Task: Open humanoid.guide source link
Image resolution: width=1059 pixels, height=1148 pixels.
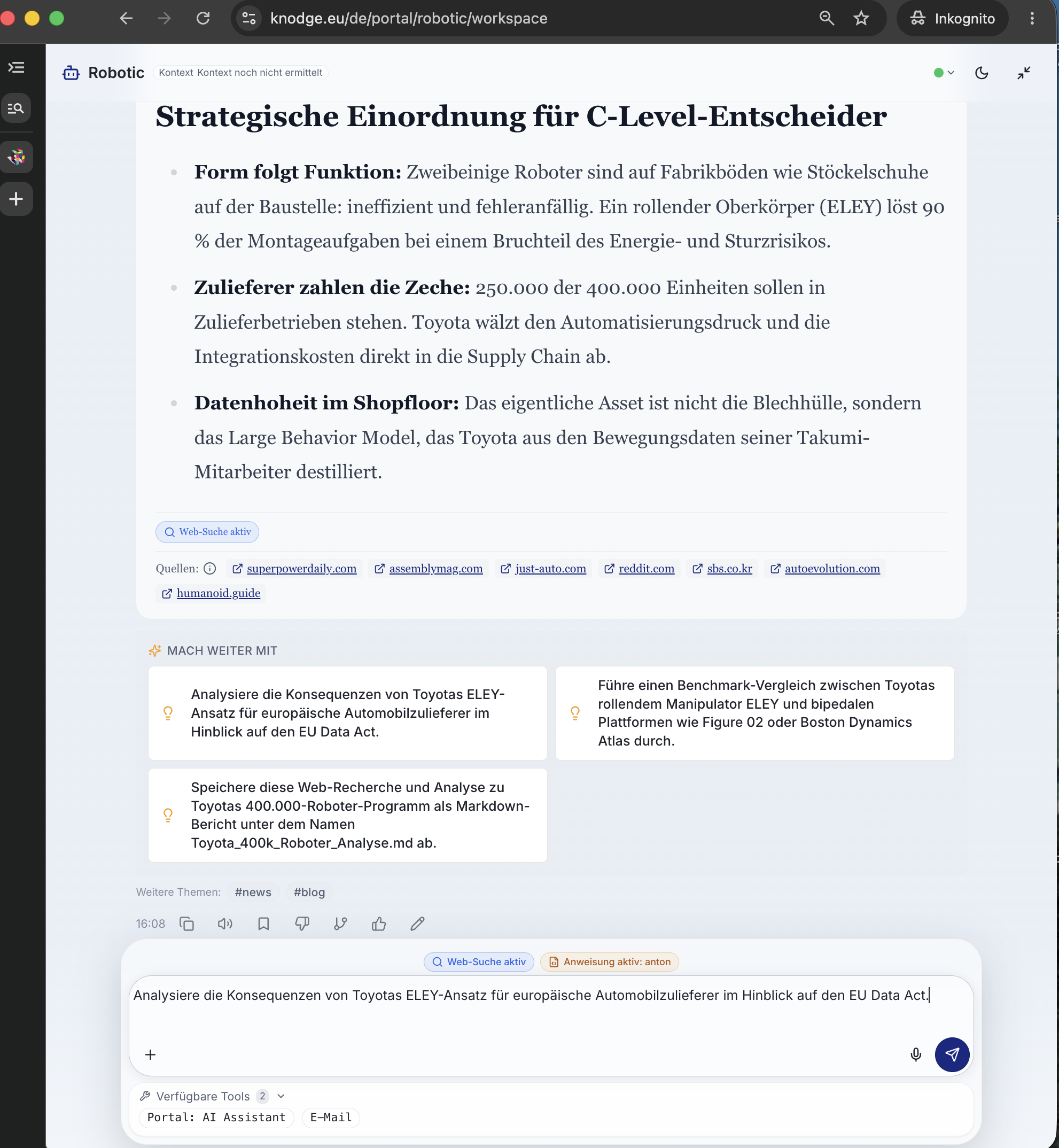Action: pos(211,593)
